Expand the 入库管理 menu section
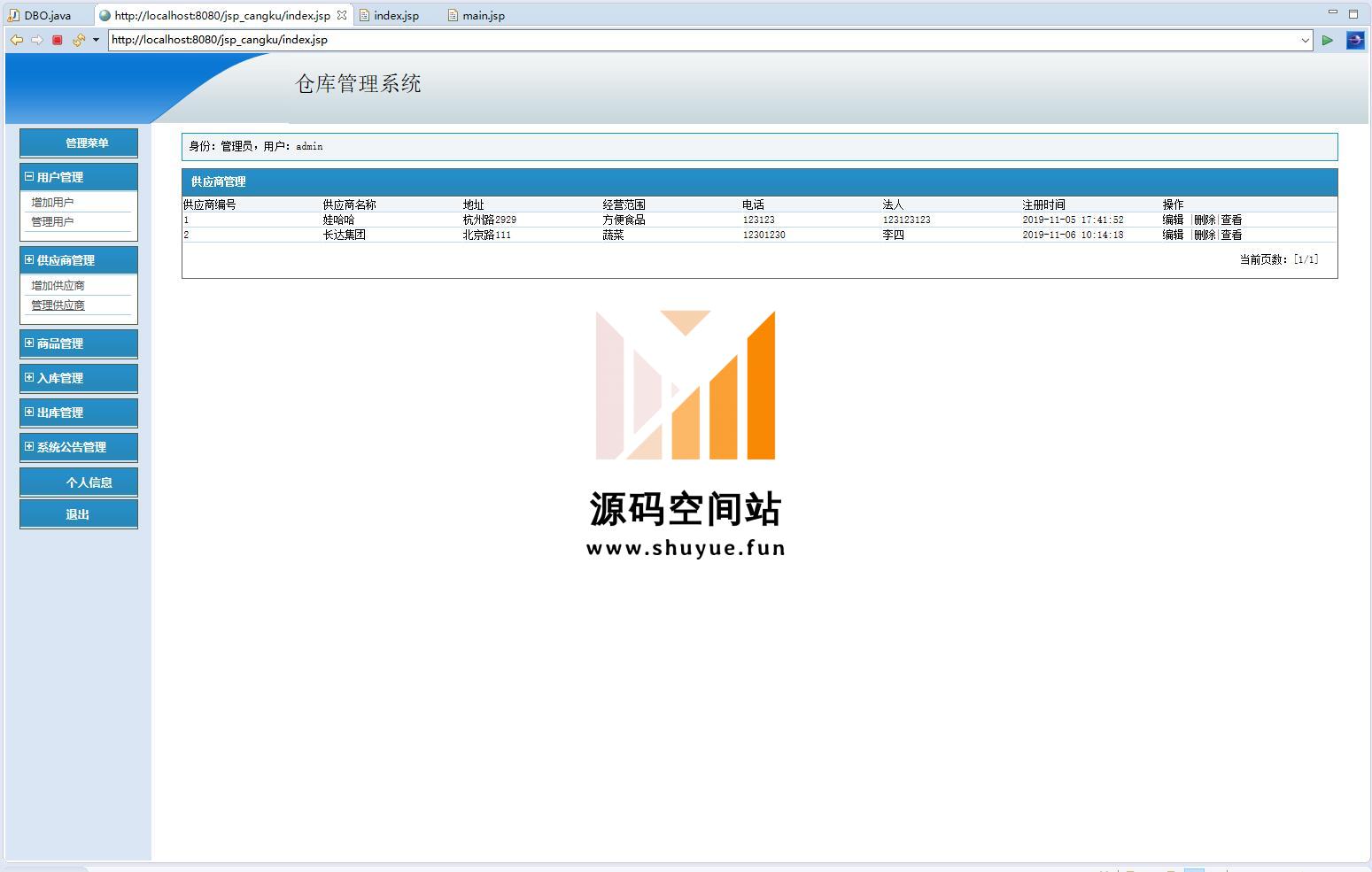 click(29, 377)
